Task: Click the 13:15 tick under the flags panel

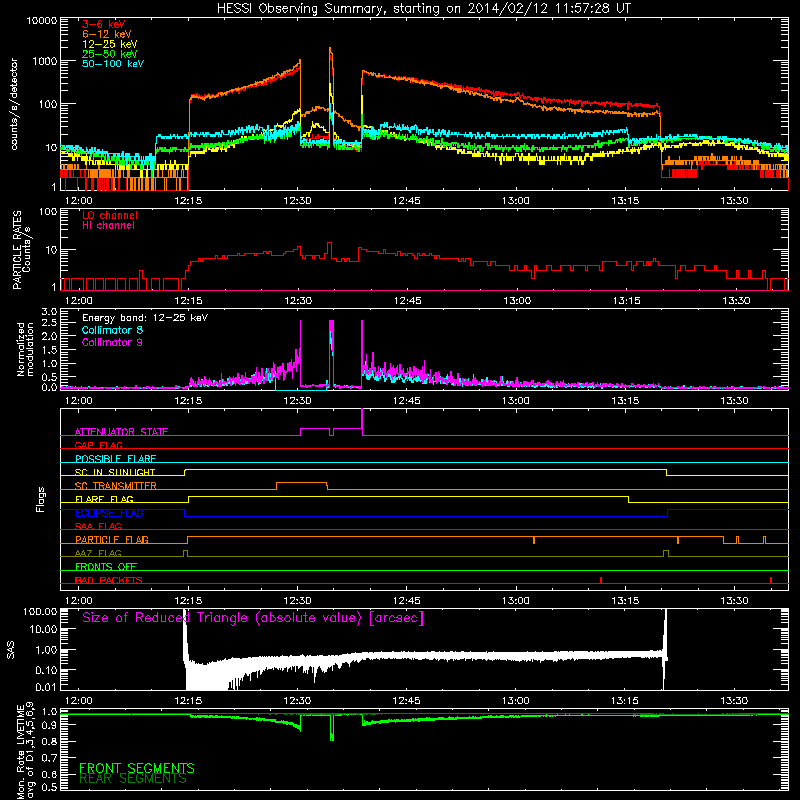Action: pos(625,601)
